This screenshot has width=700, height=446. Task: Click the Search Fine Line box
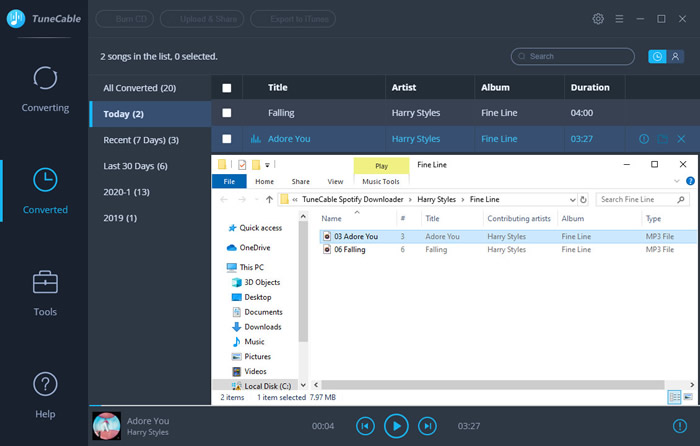pyautogui.click(x=642, y=200)
